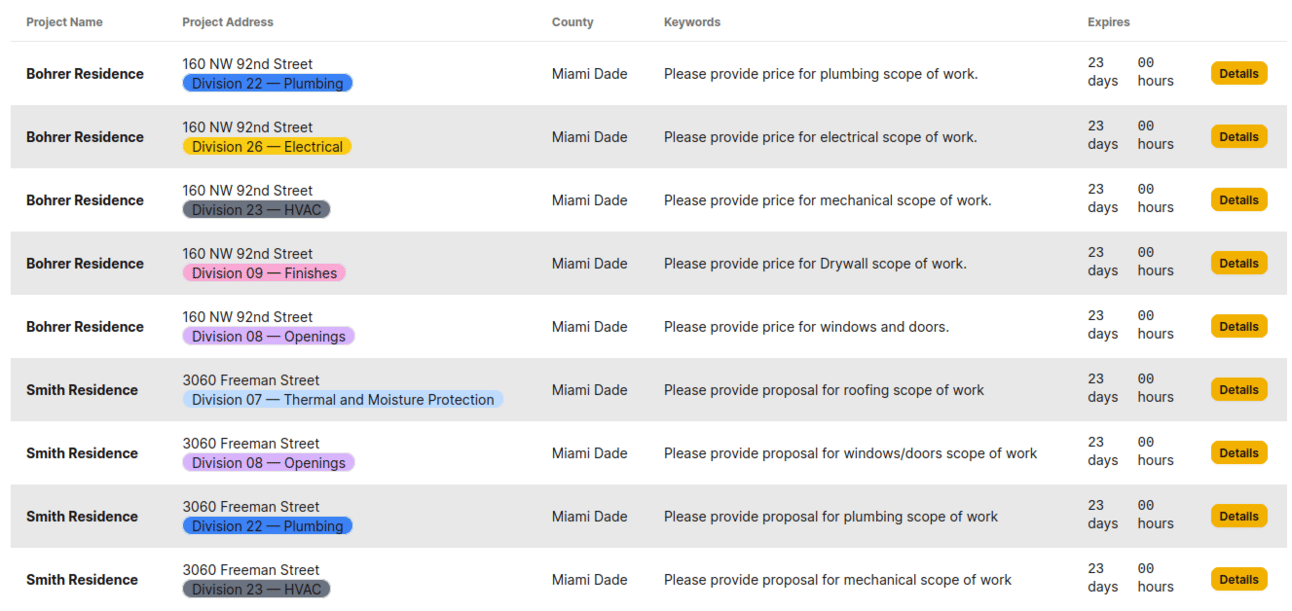Select Division 07 — Thermal and Moisture Protection tag
This screenshot has height=611, width=1292.
tap(343, 399)
